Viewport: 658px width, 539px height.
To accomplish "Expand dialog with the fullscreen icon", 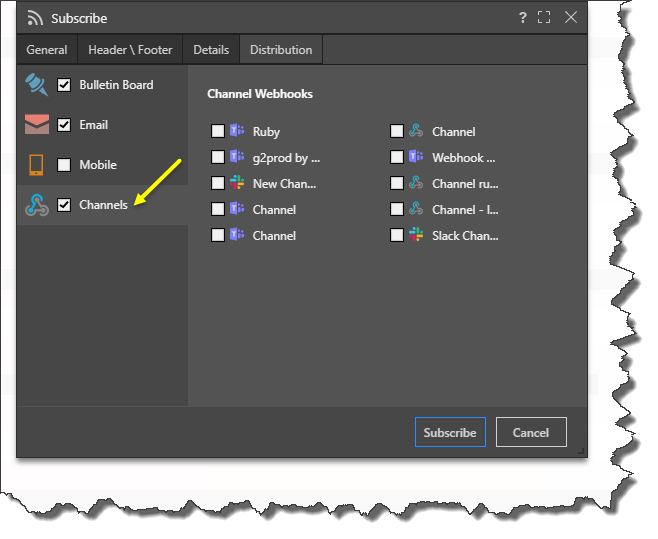I will pyautogui.click(x=545, y=18).
